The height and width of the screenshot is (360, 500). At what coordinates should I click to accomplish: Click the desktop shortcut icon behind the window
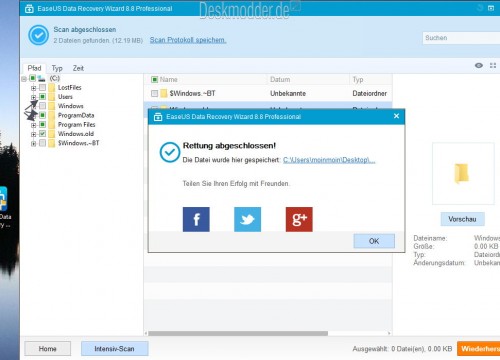[3, 199]
